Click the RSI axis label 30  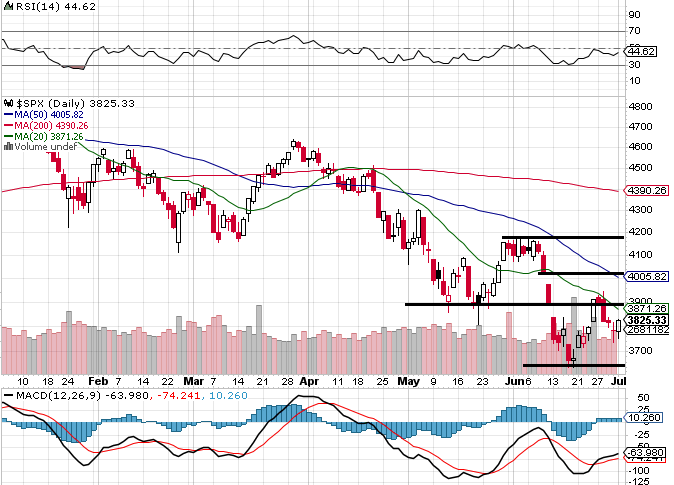point(634,64)
